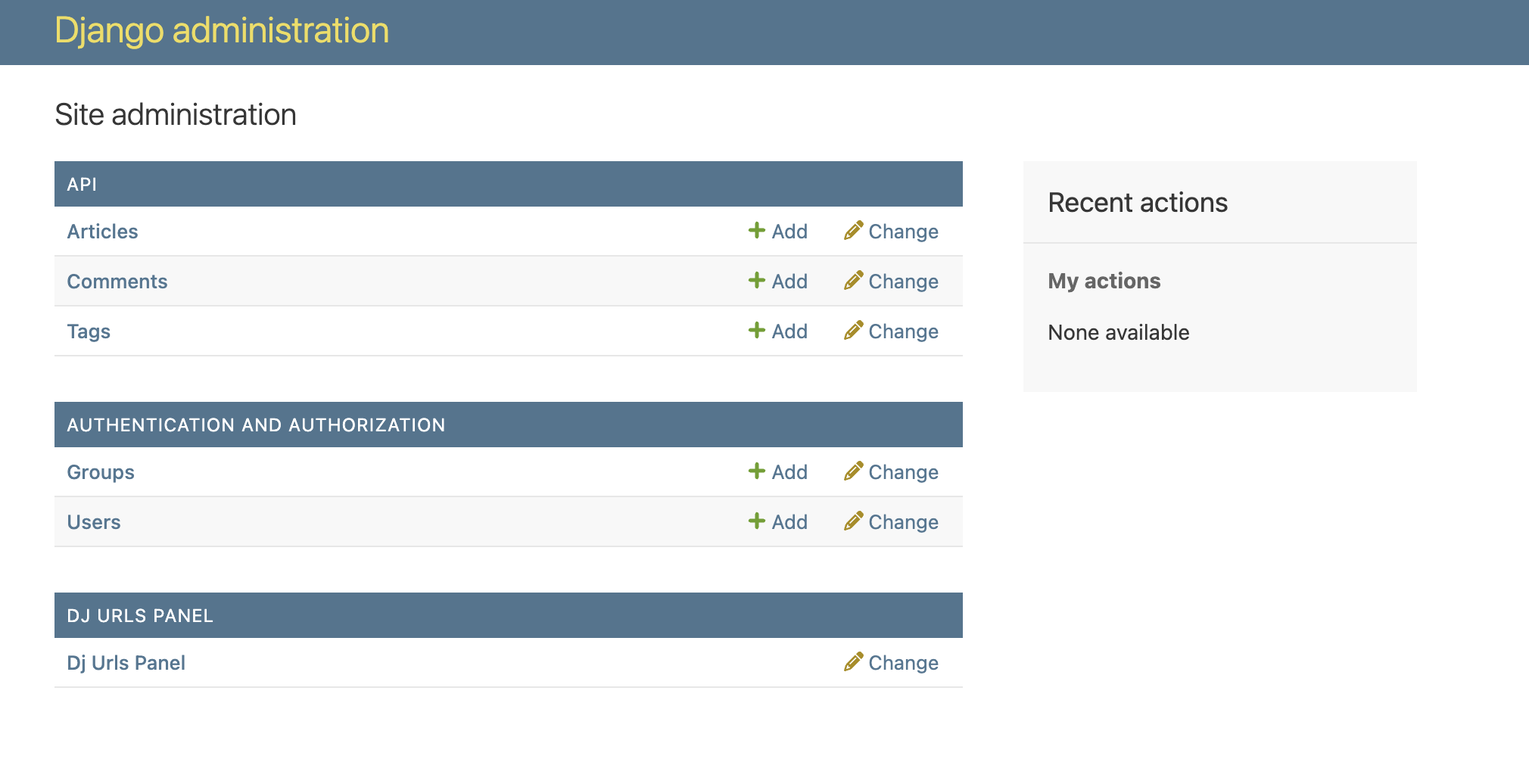Click the pencil icon in the Users row
Screen dimensions: 1529x784
854,521
